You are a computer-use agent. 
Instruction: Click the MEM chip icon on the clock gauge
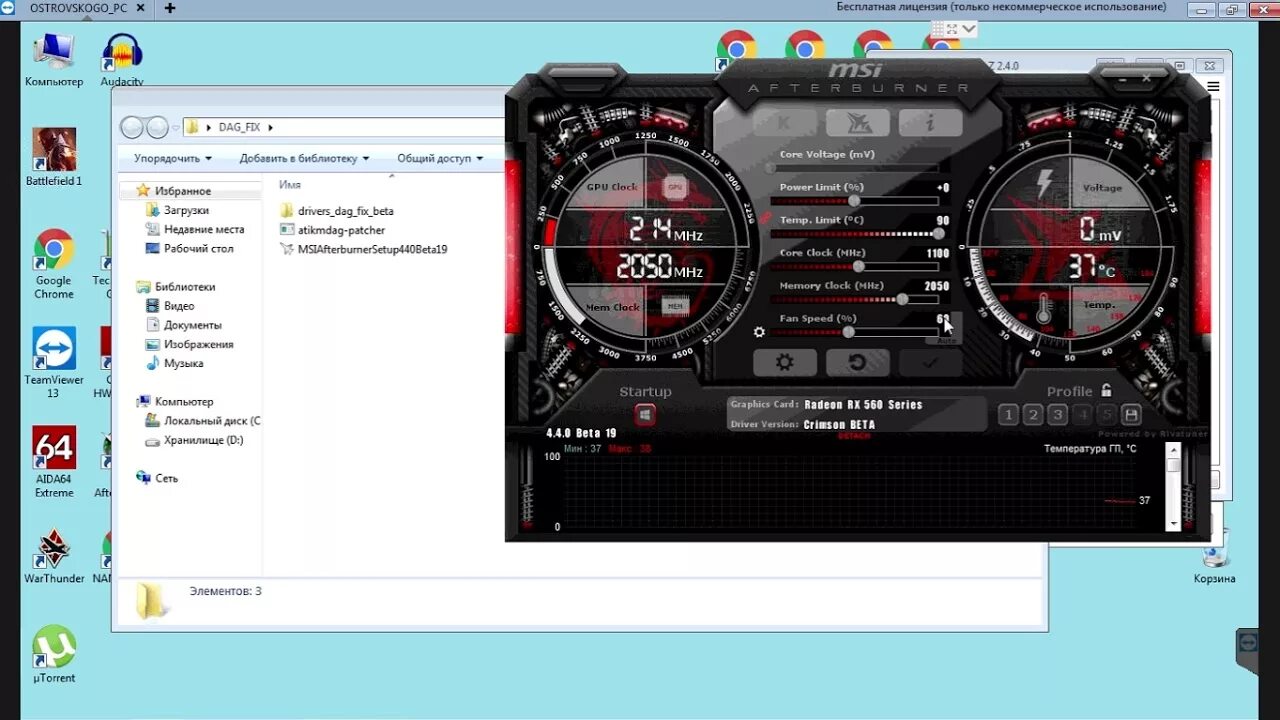(676, 306)
